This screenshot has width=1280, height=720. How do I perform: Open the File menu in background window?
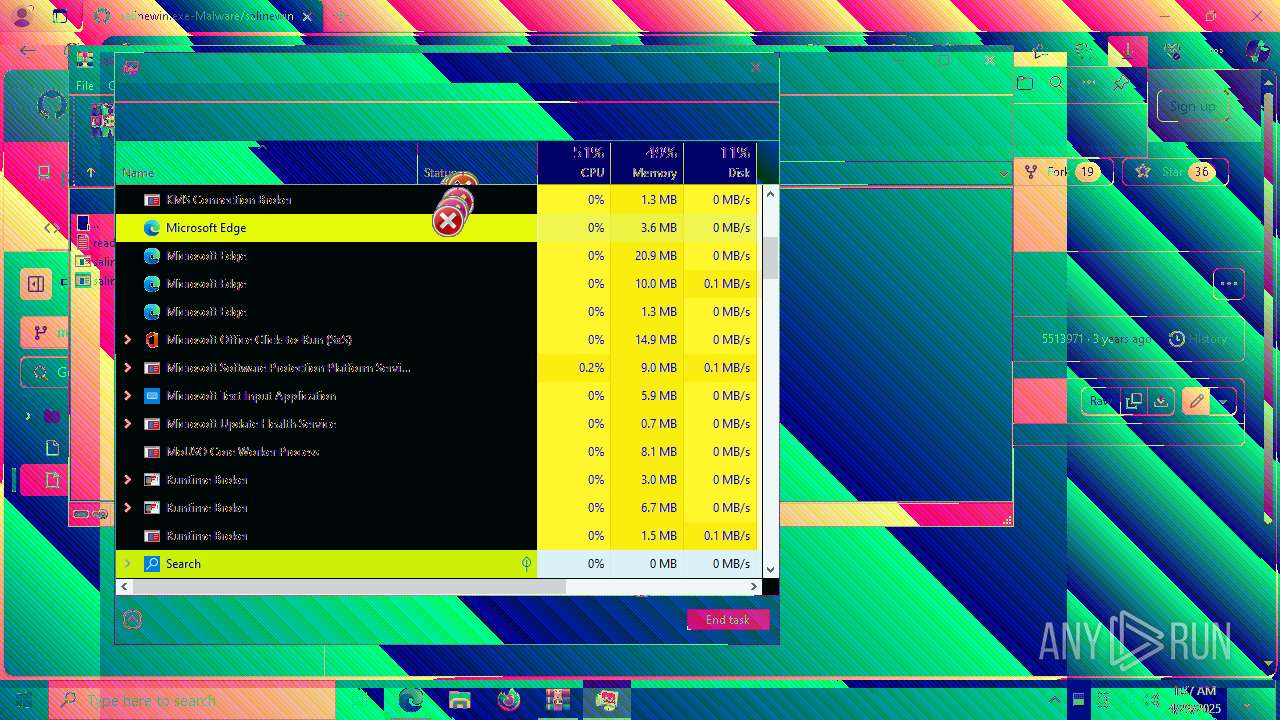[85, 87]
